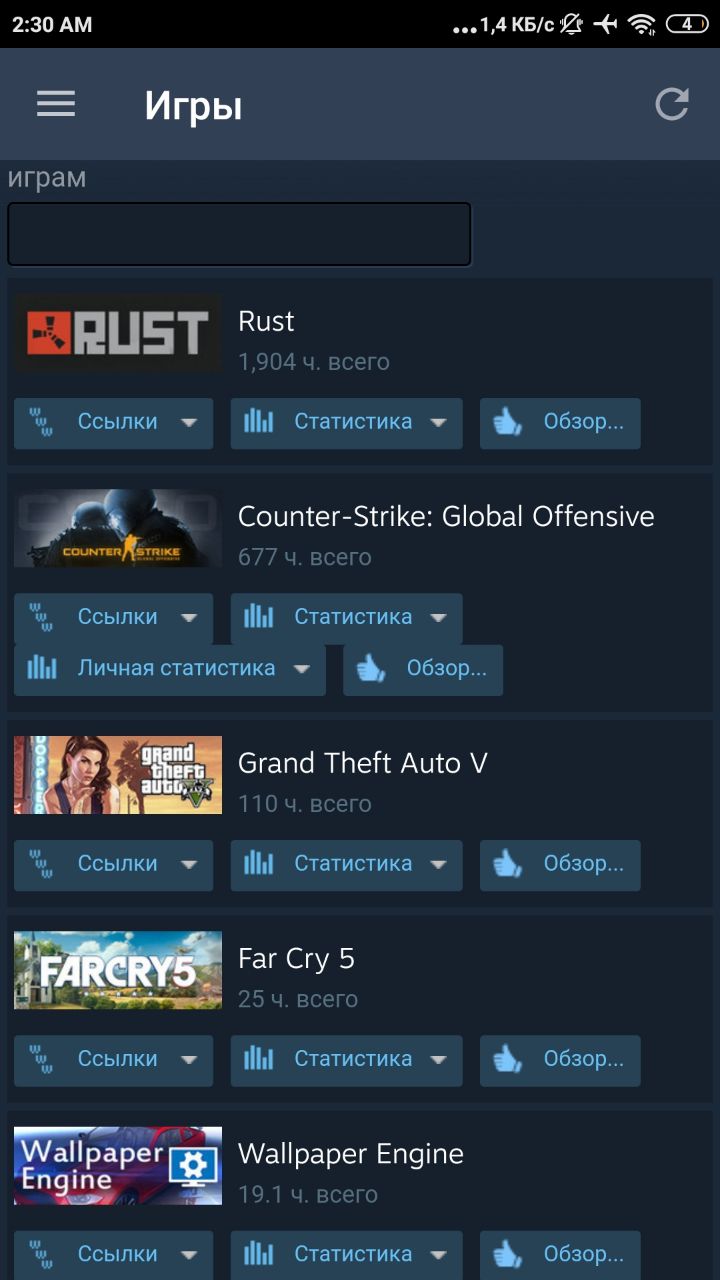Open the hamburger navigation menu
Viewport: 720px width, 1280px height.
(56, 104)
